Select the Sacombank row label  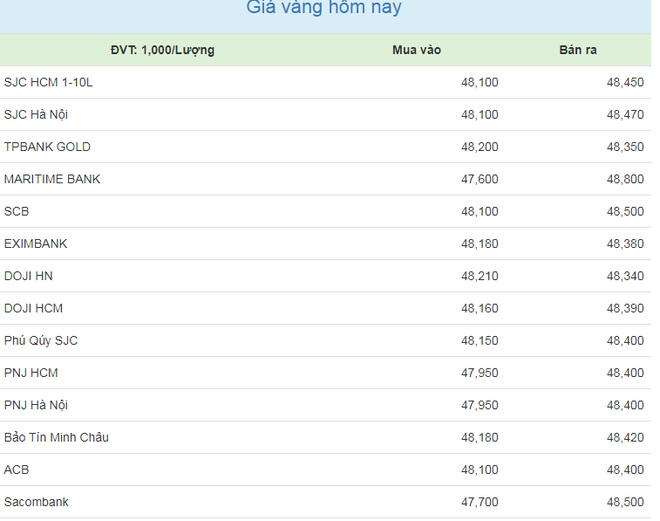(36, 502)
